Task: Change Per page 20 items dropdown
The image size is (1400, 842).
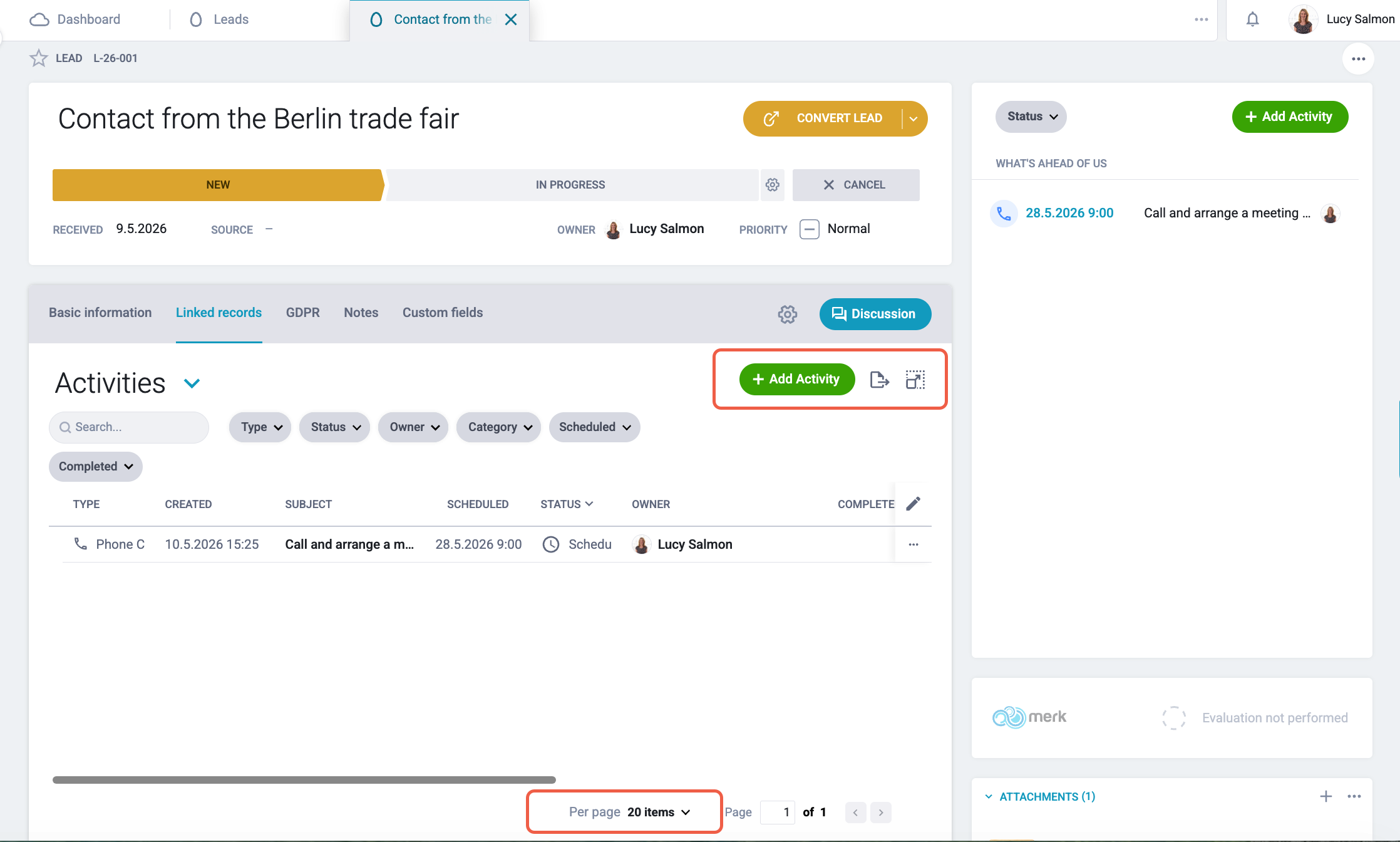Action: 659,813
